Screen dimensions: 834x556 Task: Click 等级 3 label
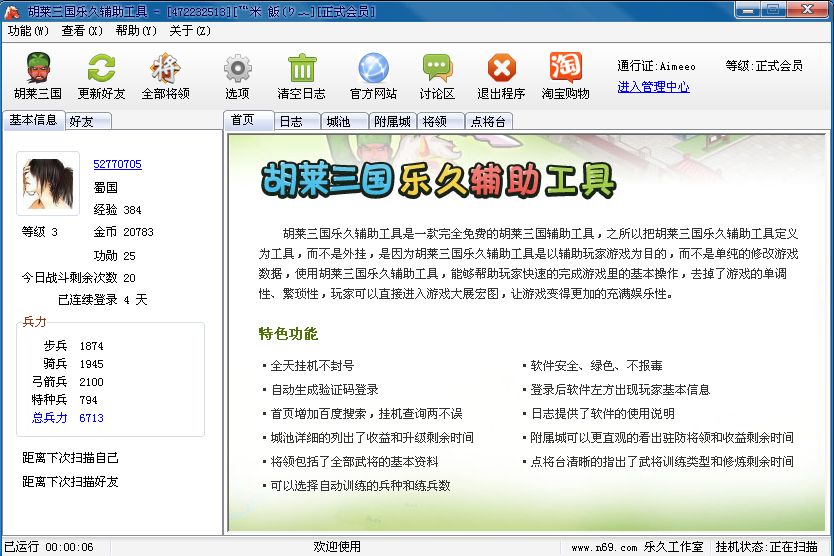pyautogui.click(x=39, y=231)
